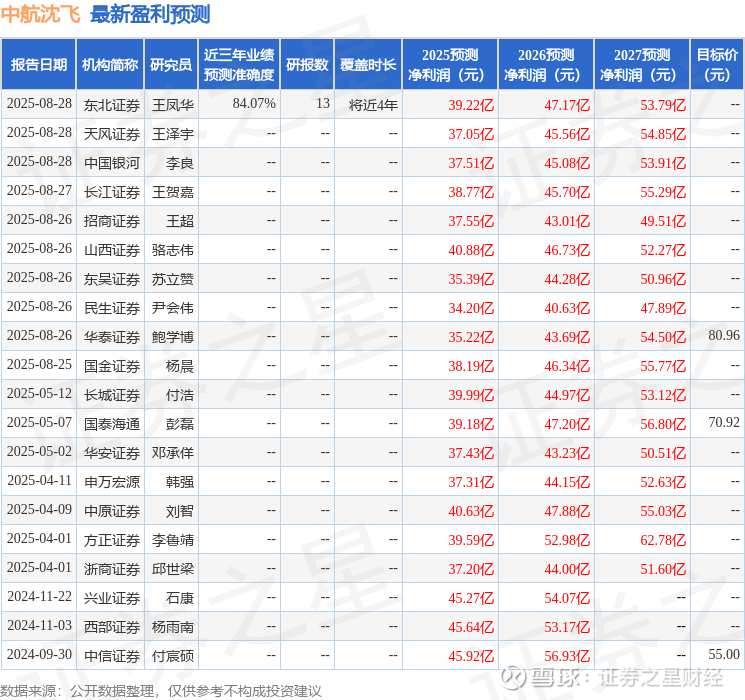
Task: Click the 40.88亿 profit value
Action: pos(471,250)
